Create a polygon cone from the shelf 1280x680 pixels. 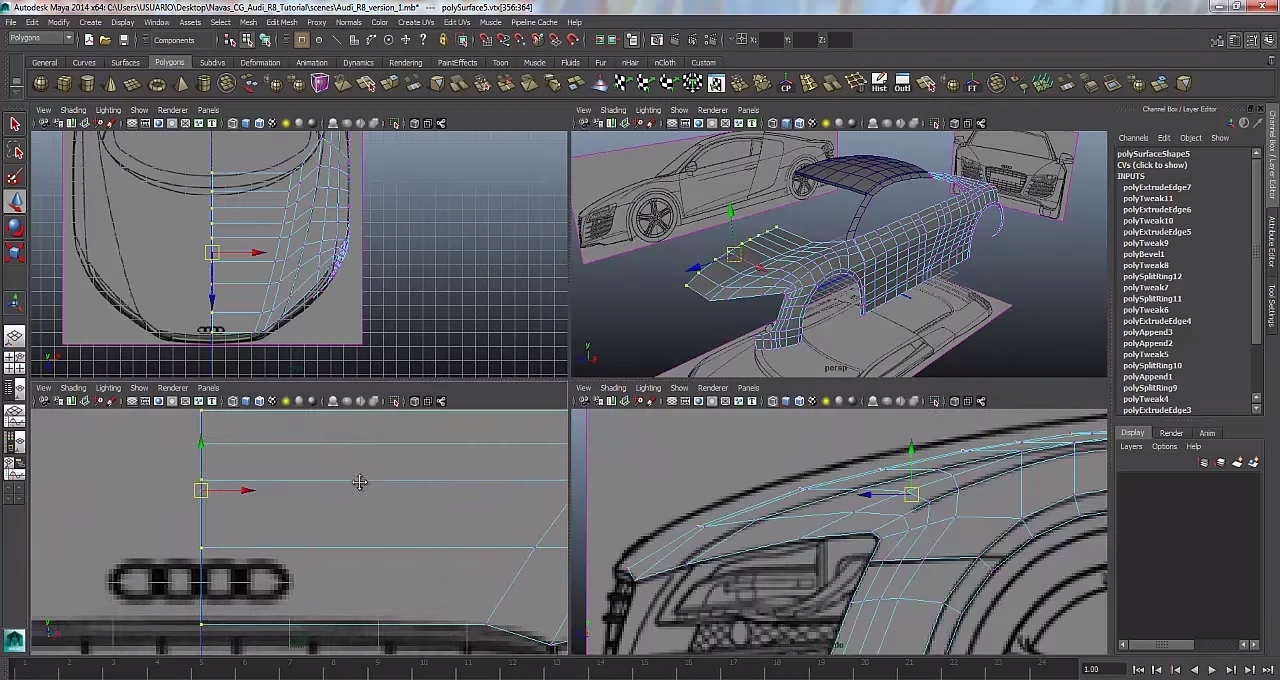pyautogui.click(x=111, y=84)
